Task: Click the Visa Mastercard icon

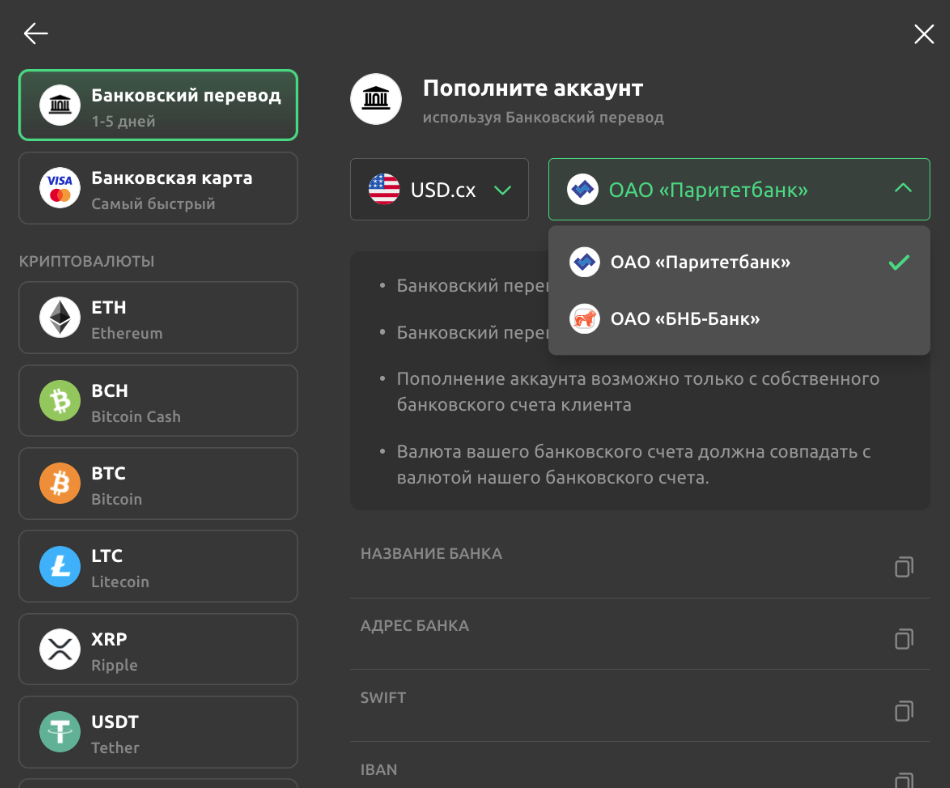Action: 60,188
